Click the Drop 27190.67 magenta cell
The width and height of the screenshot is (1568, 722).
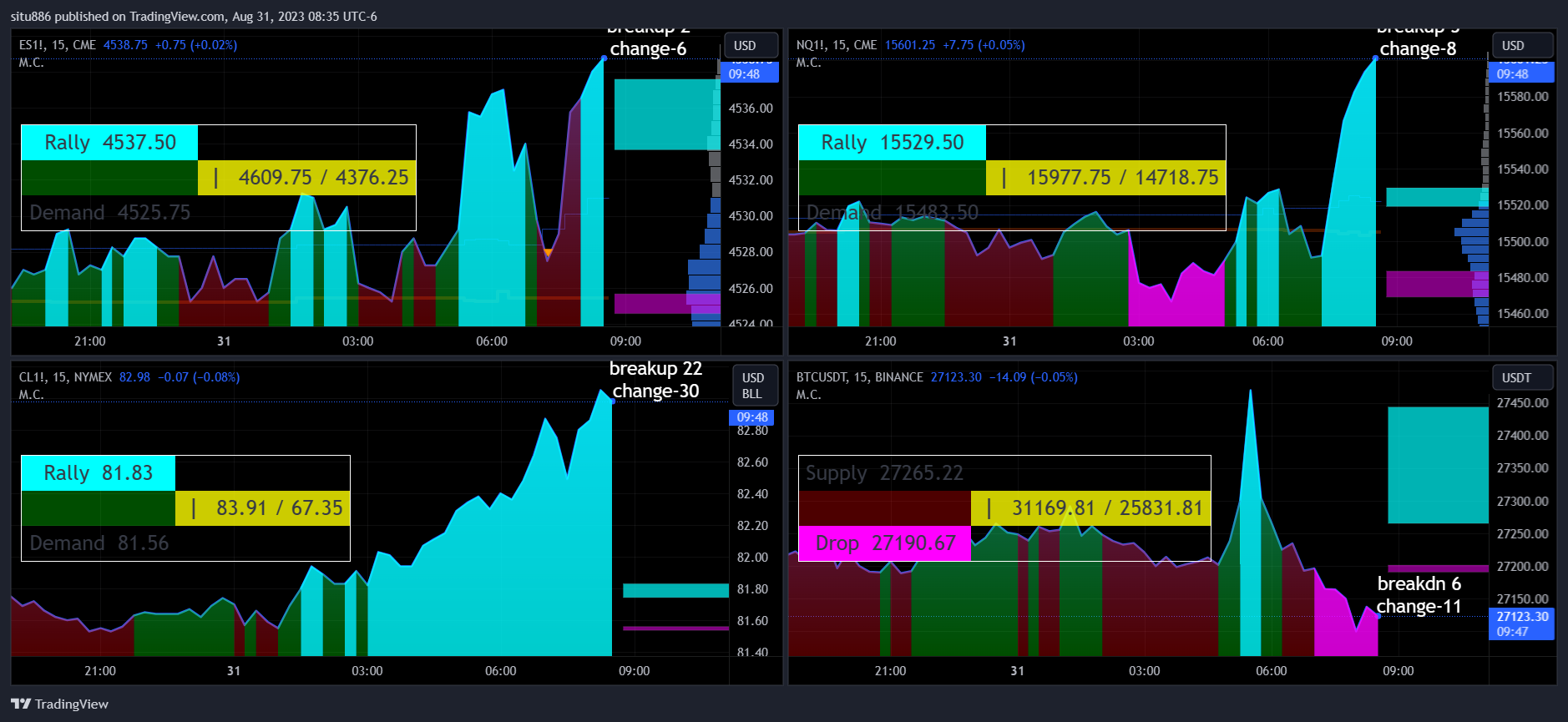pyautogui.click(x=885, y=543)
